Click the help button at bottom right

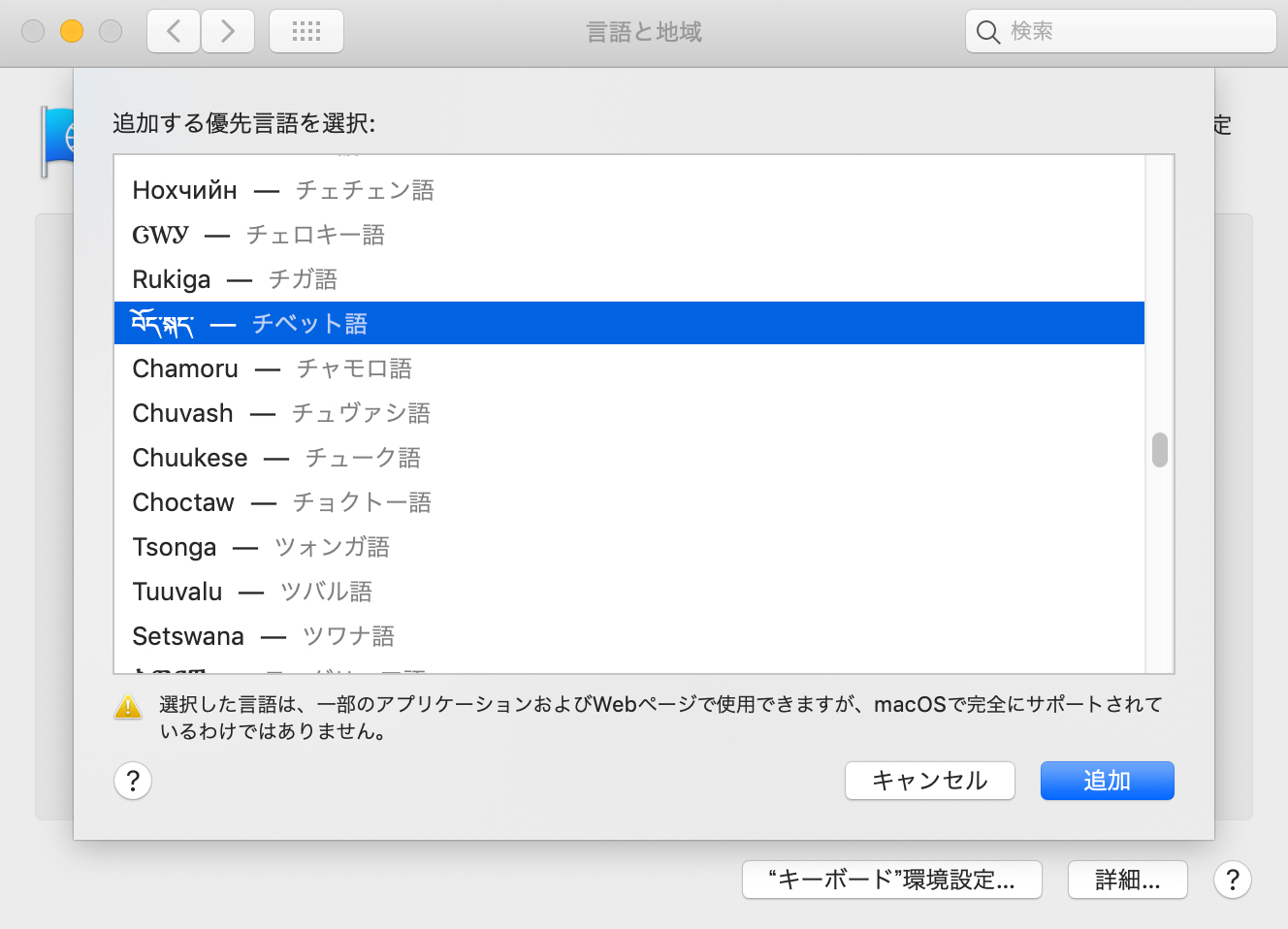point(1232,880)
